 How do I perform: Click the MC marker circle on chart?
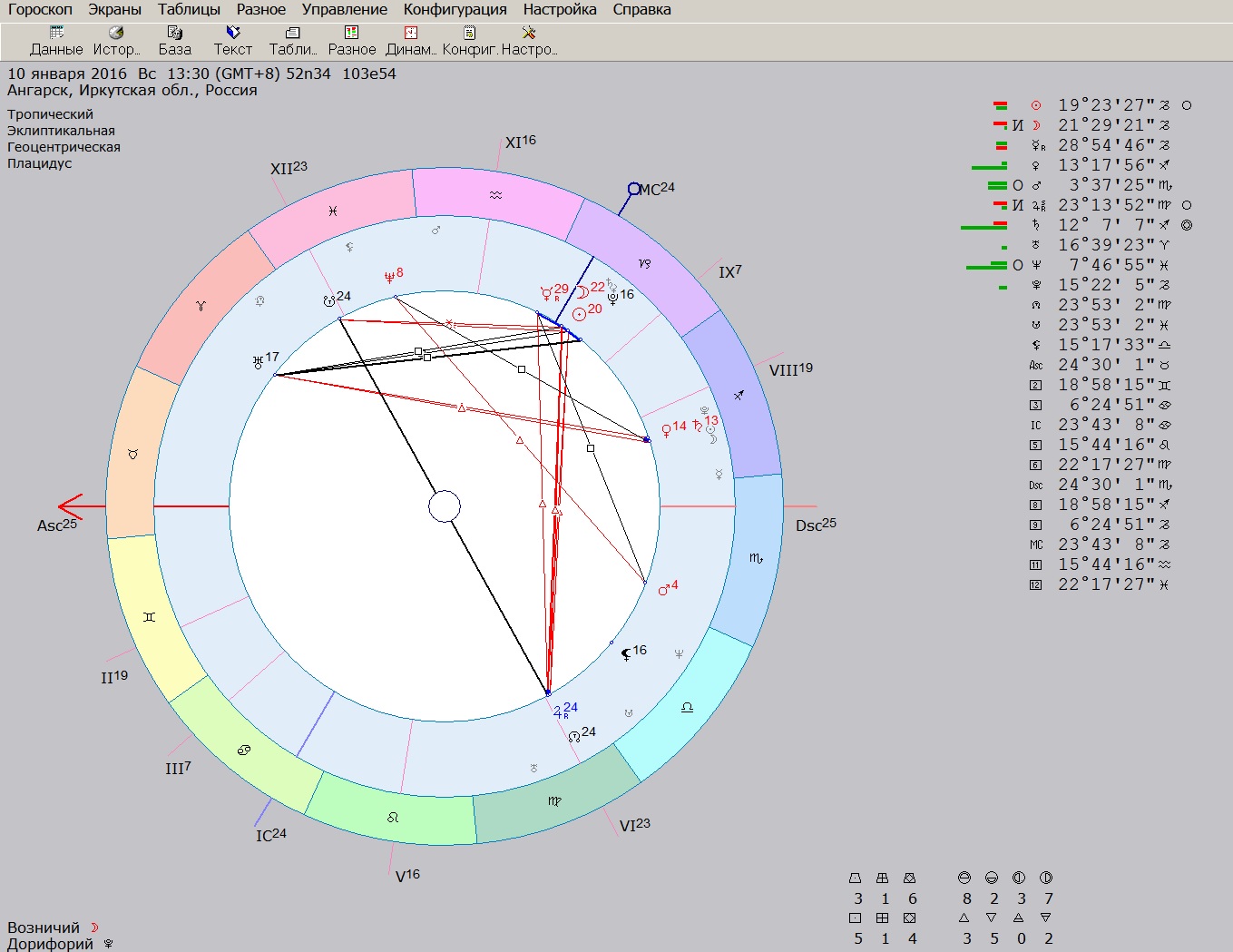click(x=634, y=190)
